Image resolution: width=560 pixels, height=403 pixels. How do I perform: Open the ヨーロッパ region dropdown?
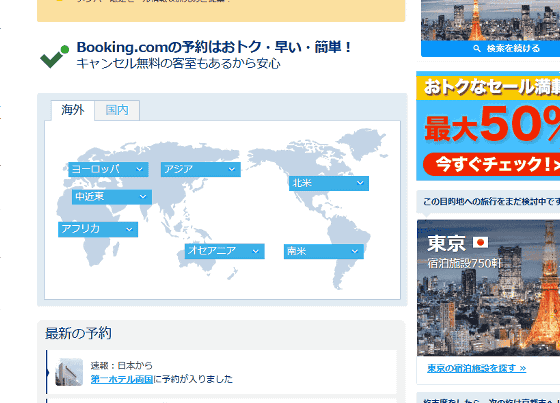108,169
